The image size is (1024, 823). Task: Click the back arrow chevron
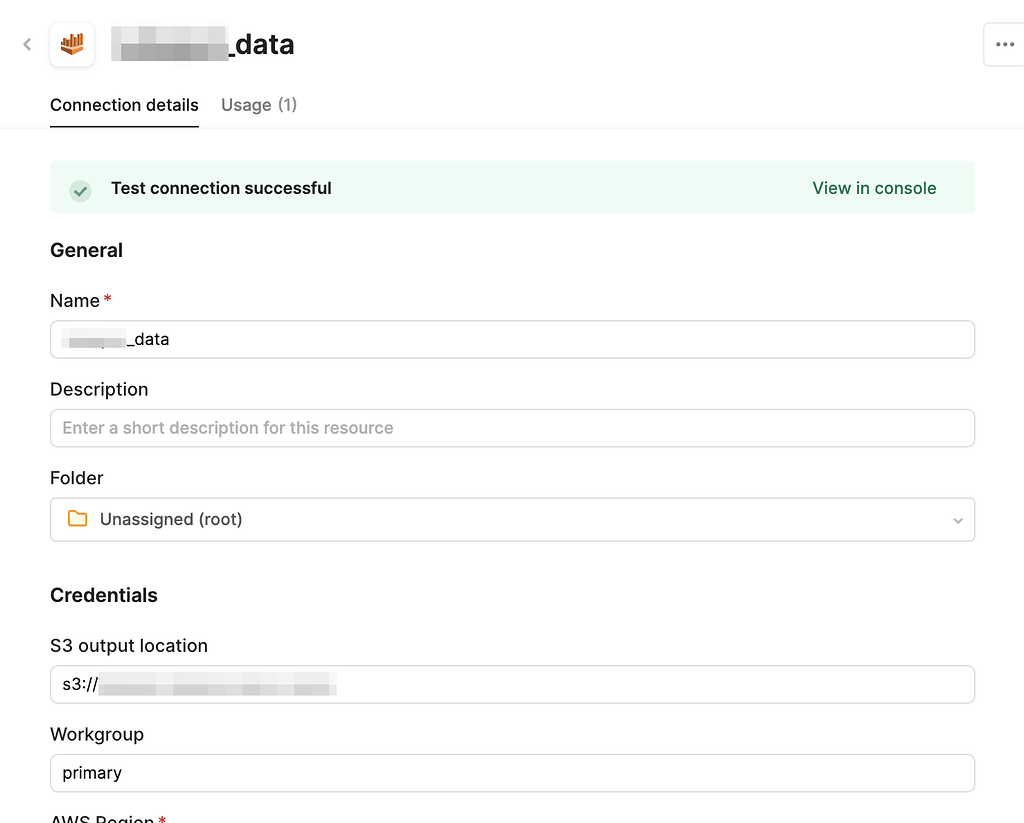pos(26,44)
